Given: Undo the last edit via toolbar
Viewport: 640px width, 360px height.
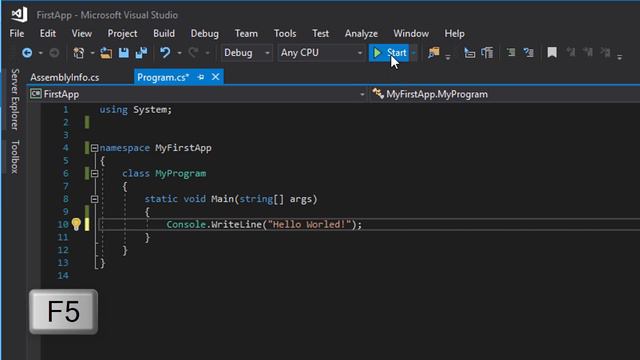Looking at the screenshot, I should tap(165, 53).
